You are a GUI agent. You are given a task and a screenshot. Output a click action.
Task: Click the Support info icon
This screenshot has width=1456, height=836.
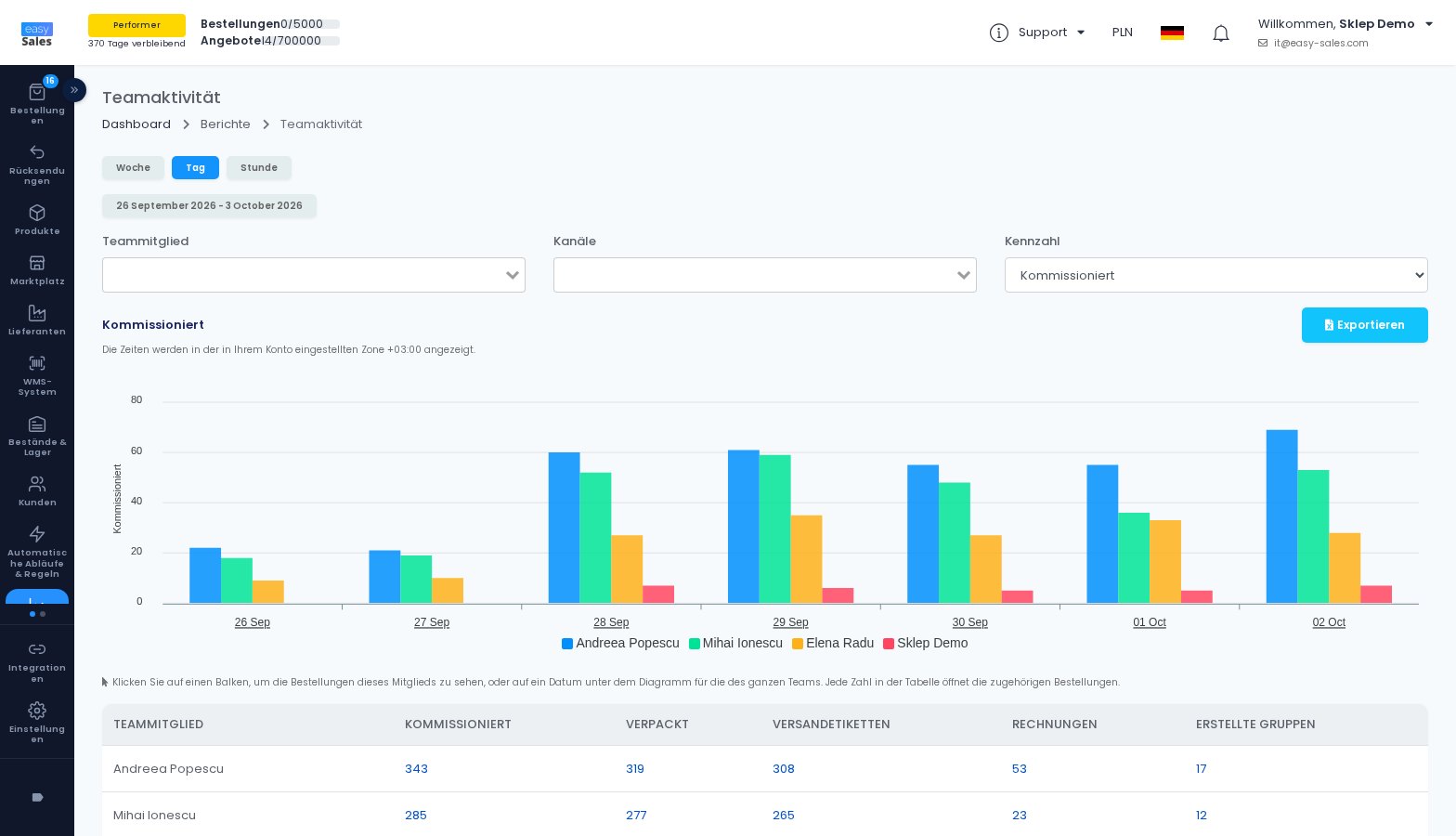(x=999, y=33)
